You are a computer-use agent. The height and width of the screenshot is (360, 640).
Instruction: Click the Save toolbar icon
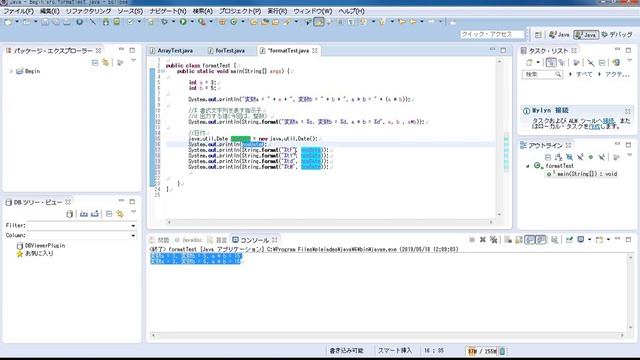[45, 22]
